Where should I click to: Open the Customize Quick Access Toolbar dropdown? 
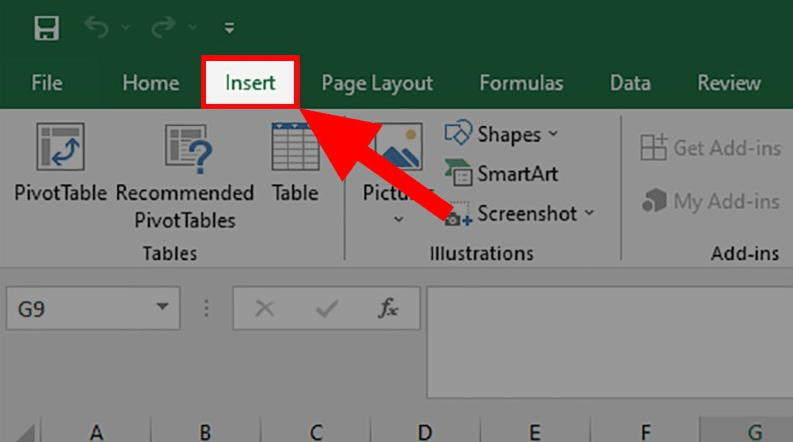[230, 28]
